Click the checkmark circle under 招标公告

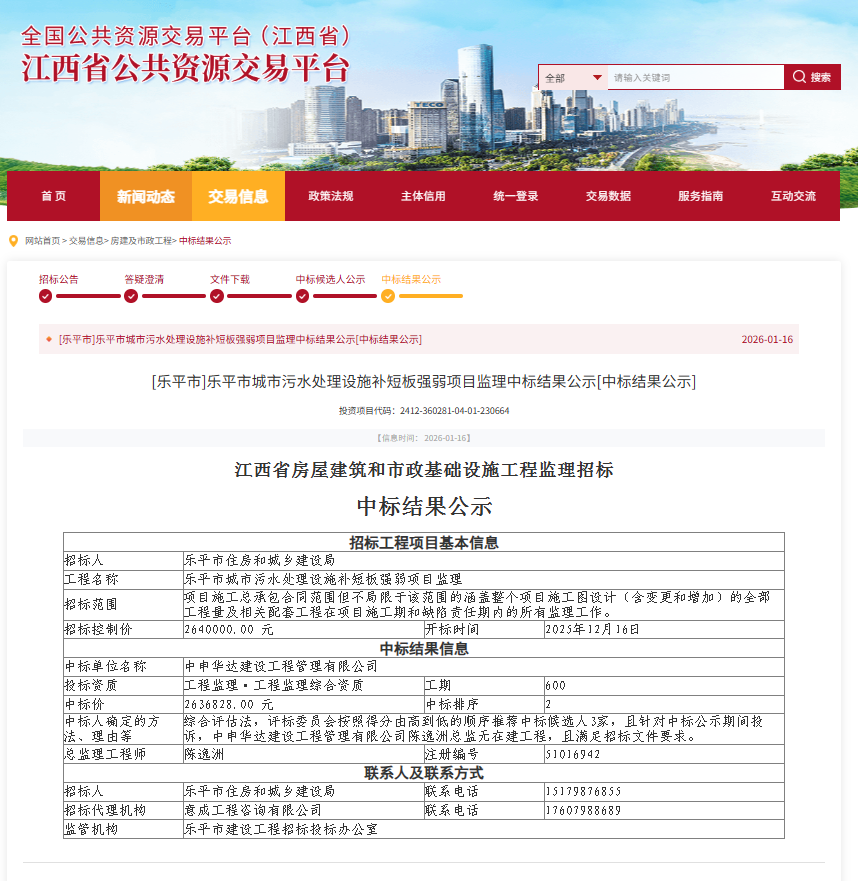pyautogui.click(x=45, y=296)
